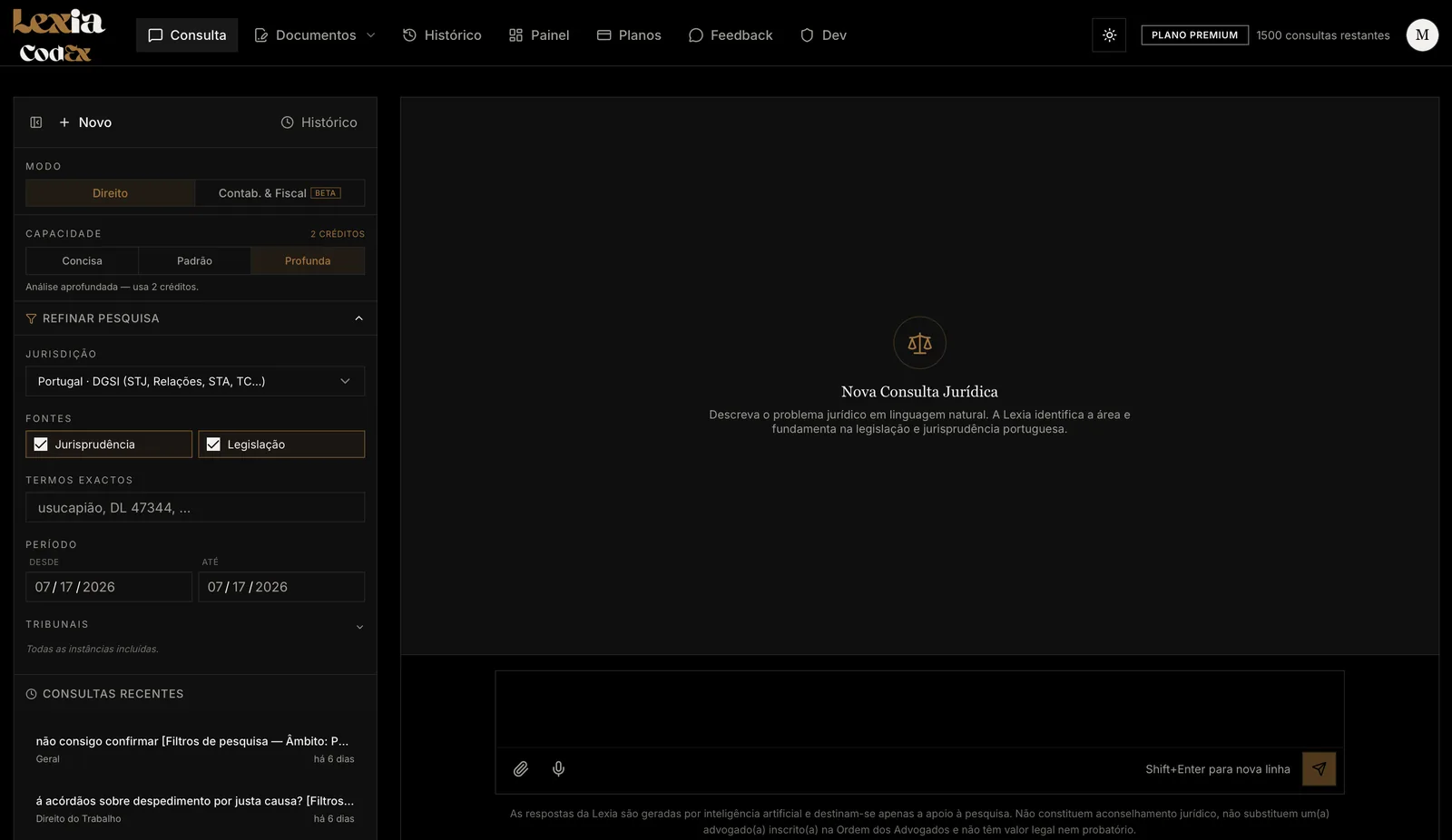Click the paperclip attach file icon

(x=521, y=769)
